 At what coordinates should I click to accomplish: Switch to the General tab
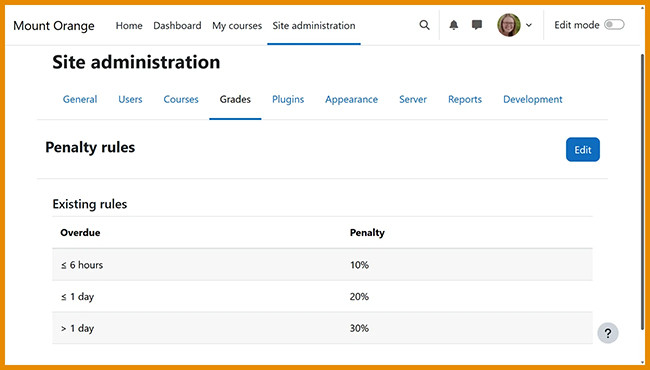80,99
